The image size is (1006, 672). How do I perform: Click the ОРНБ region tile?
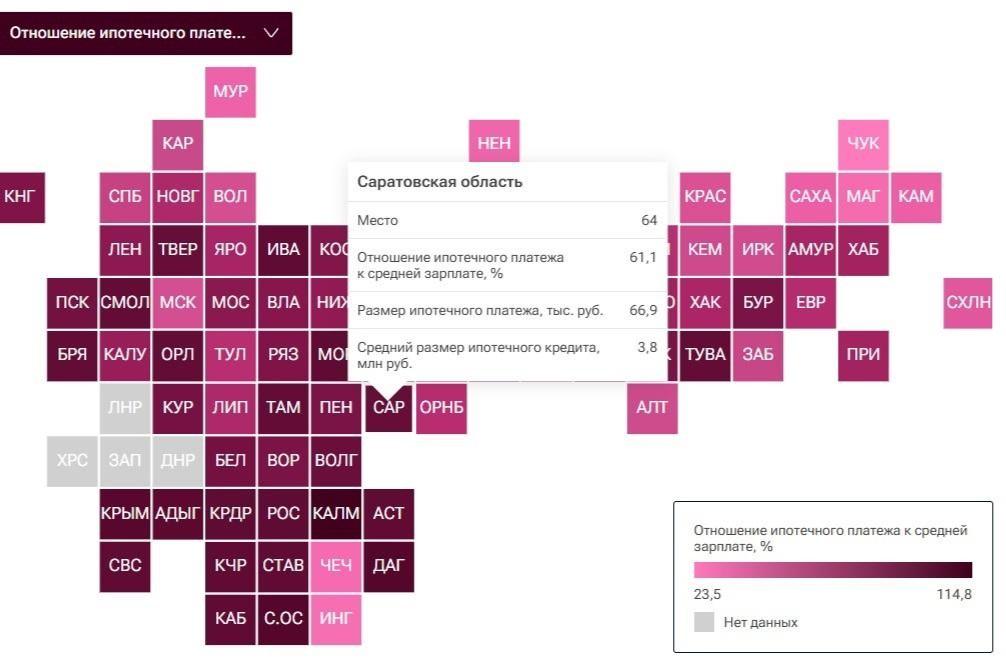point(441,408)
